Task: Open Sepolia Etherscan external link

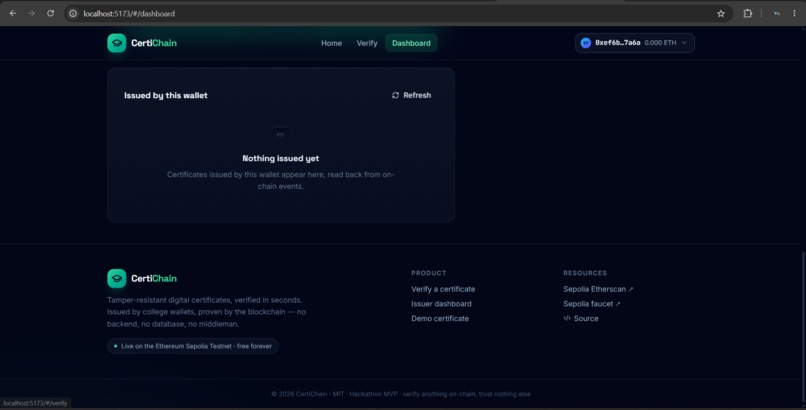Action: point(598,289)
